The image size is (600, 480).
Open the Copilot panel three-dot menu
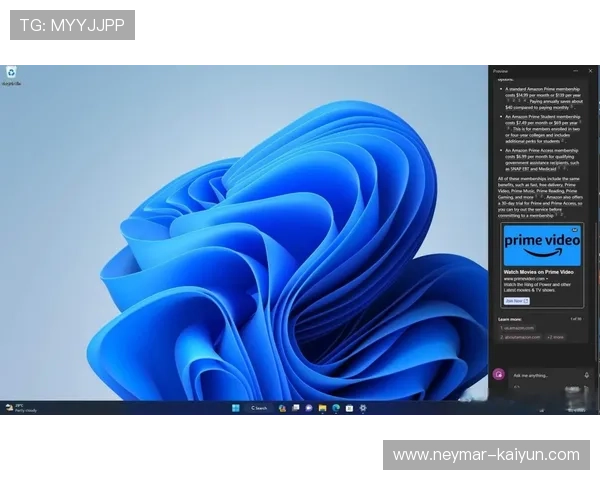pyautogui.click(x=575, y=71)
